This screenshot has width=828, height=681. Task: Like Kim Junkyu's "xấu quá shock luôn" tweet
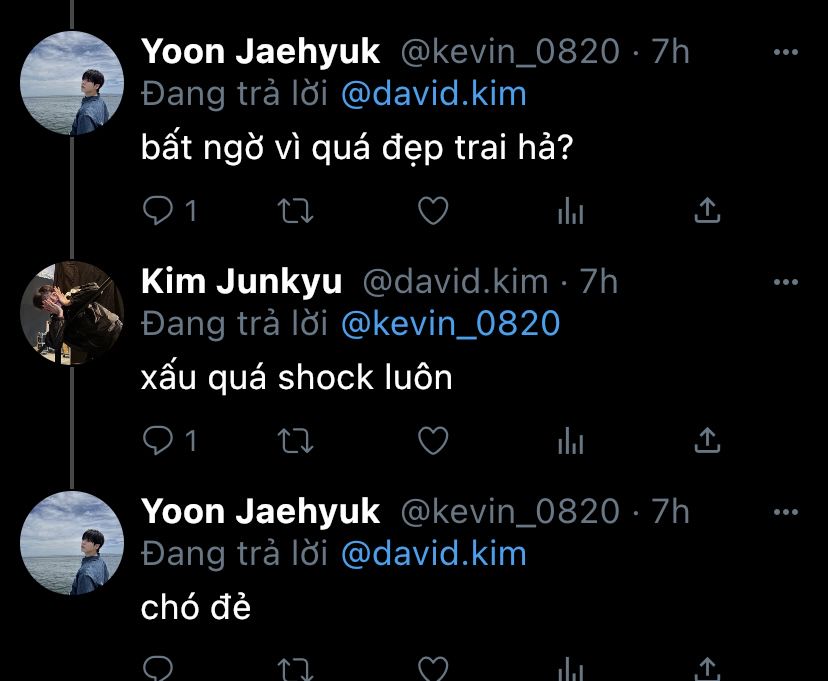(x=433, y=440)
